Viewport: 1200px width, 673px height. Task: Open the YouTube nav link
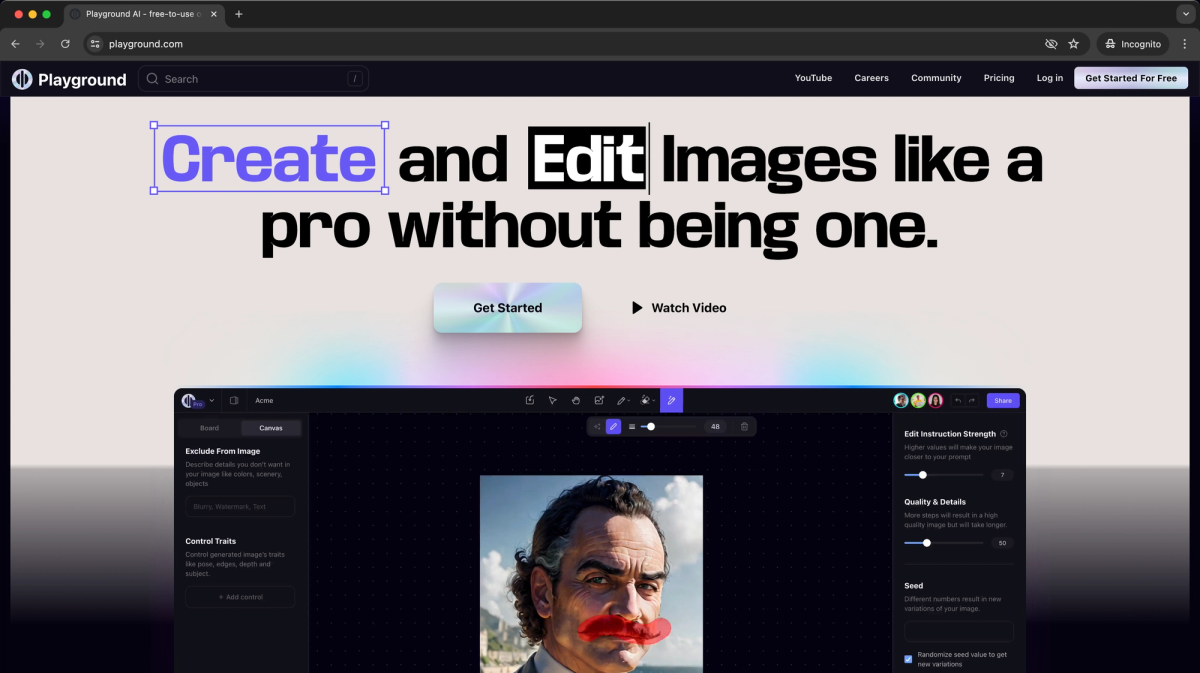pos(813,78)
